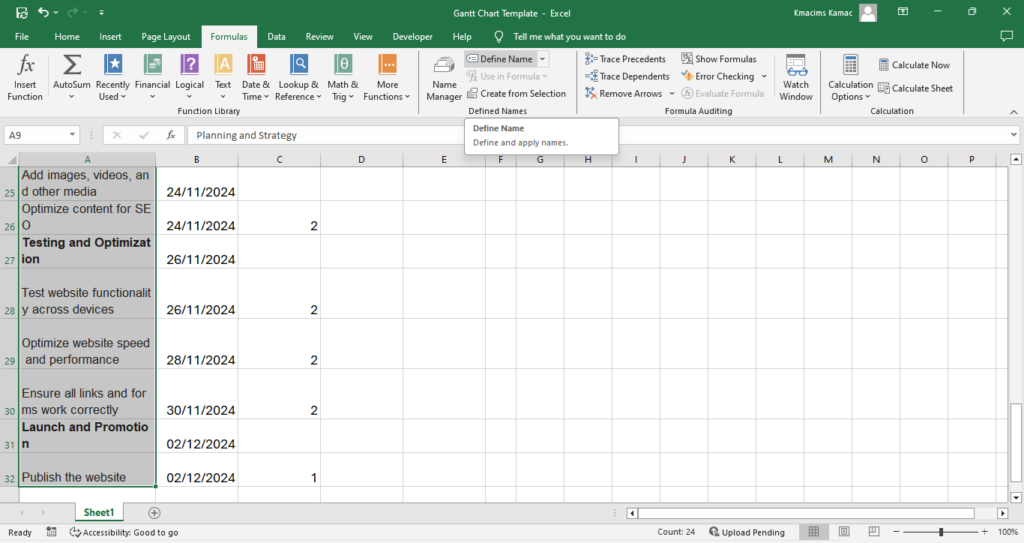Click zoom in plus button
Viewport: 1024px width, 543px height.
point(985,532)
